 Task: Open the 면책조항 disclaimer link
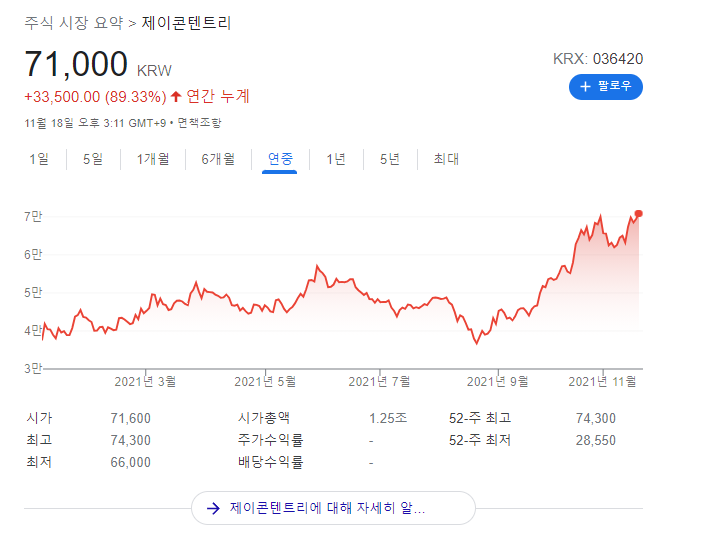coord(199,123)
